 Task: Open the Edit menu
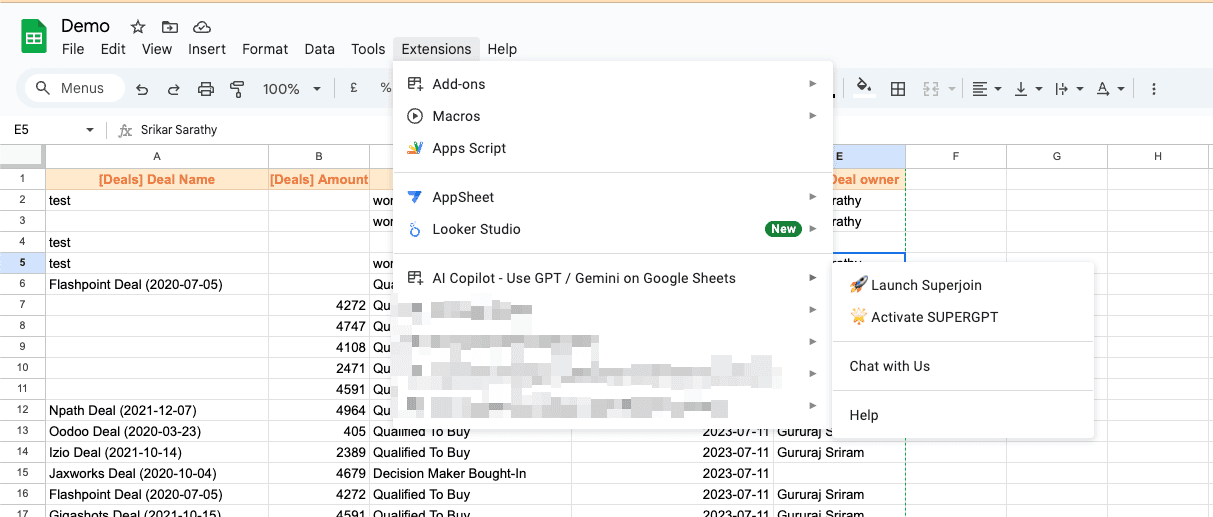(x=113, y=49)
